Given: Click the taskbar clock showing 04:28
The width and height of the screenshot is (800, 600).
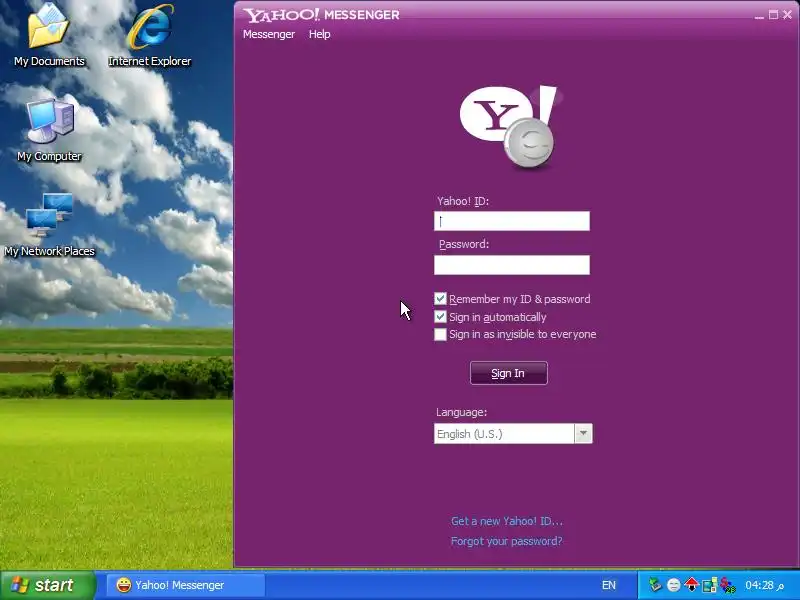Looking at the screenshot, I should click(764, 585).
